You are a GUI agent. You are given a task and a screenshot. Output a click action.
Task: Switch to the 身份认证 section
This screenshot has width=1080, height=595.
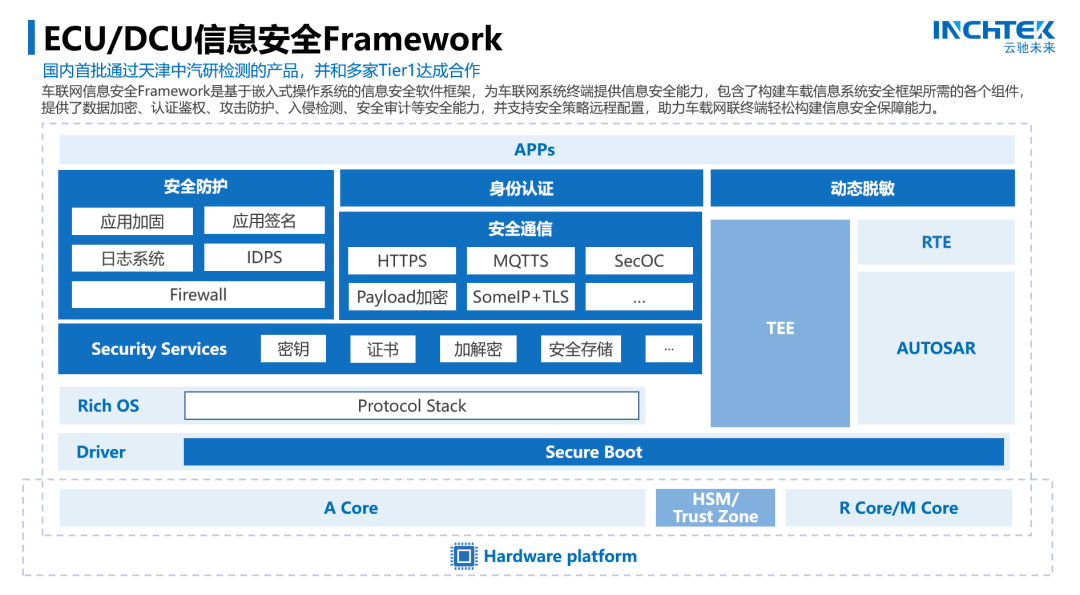pos(520,187)
